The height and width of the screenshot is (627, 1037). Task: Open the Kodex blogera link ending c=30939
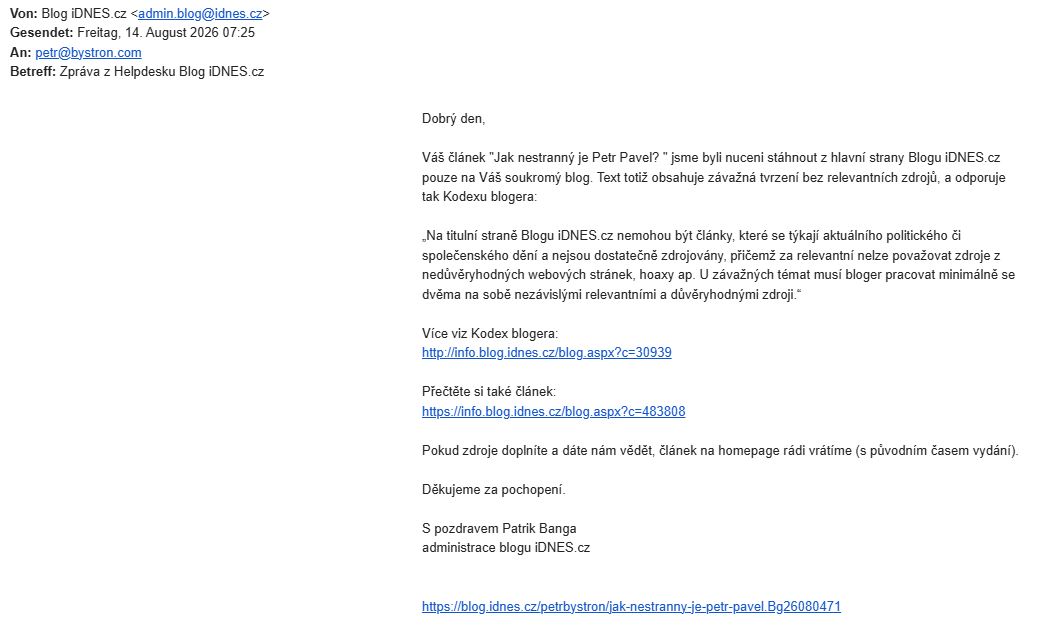(x=546, y=353)
